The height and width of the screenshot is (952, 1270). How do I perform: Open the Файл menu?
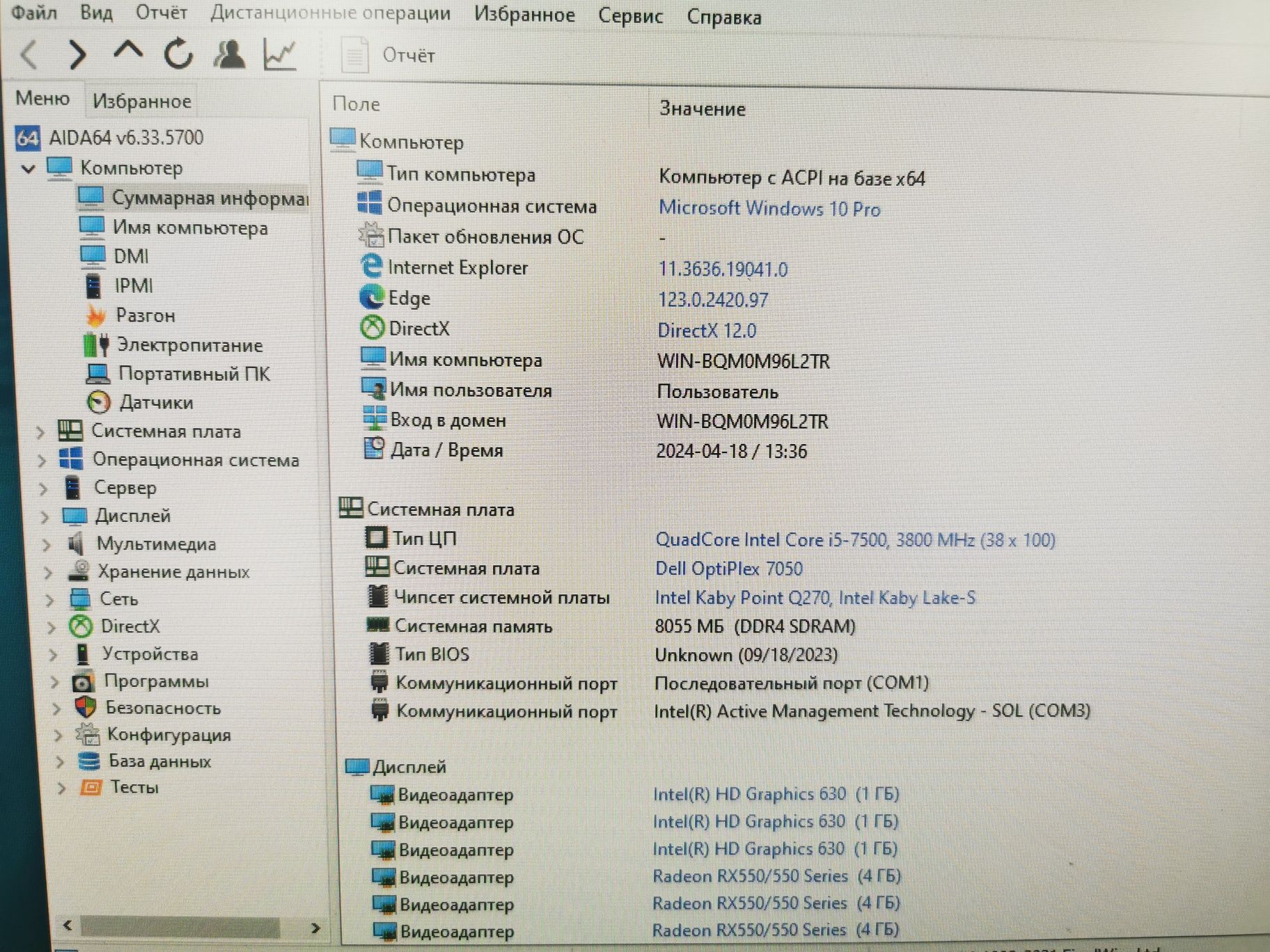[x=35, y=12]
